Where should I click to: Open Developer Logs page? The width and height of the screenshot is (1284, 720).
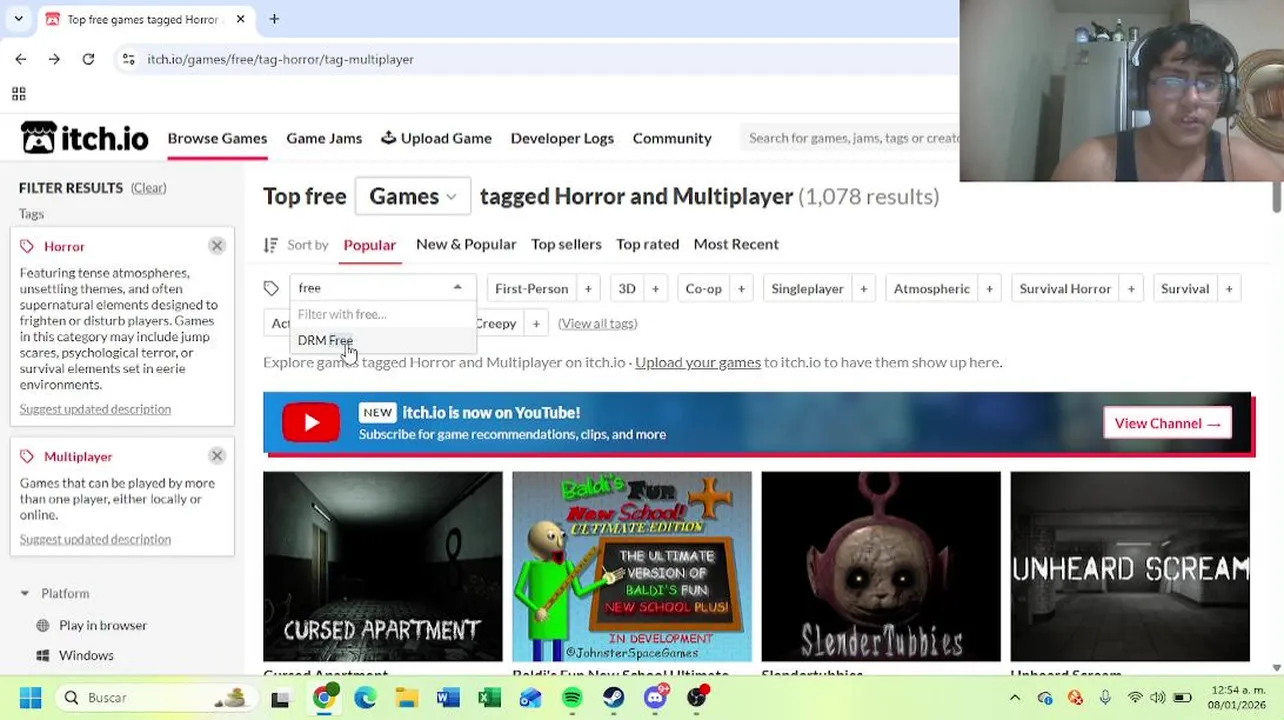coord(562,138)
